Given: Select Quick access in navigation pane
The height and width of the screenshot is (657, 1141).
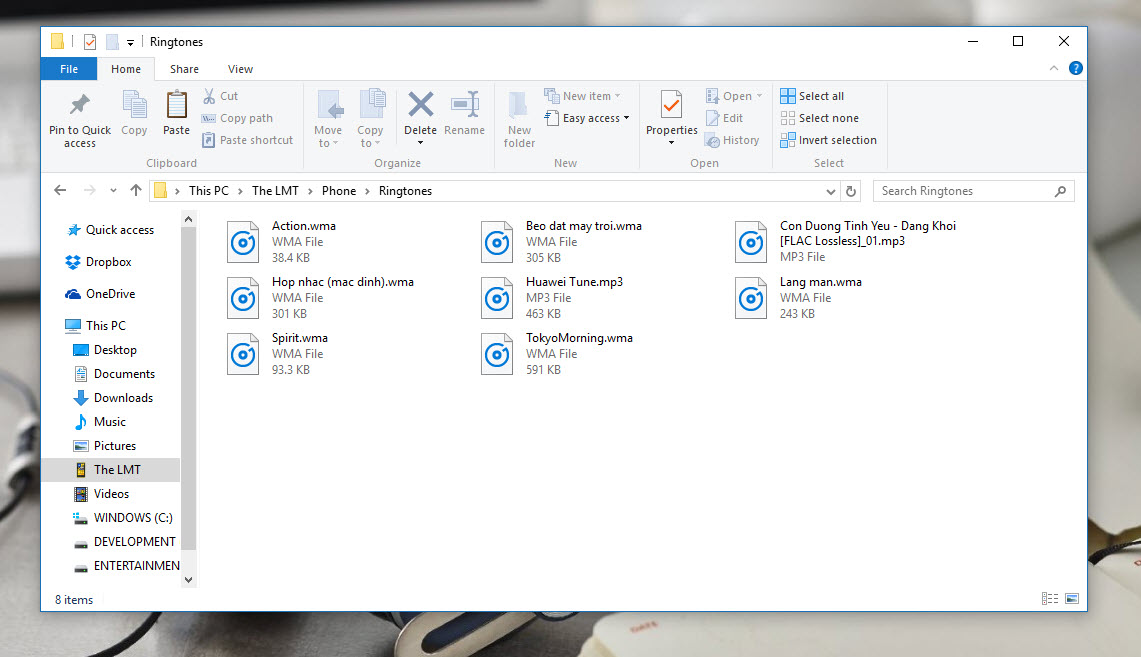Looking at the screenshot, I should point(110,230).
